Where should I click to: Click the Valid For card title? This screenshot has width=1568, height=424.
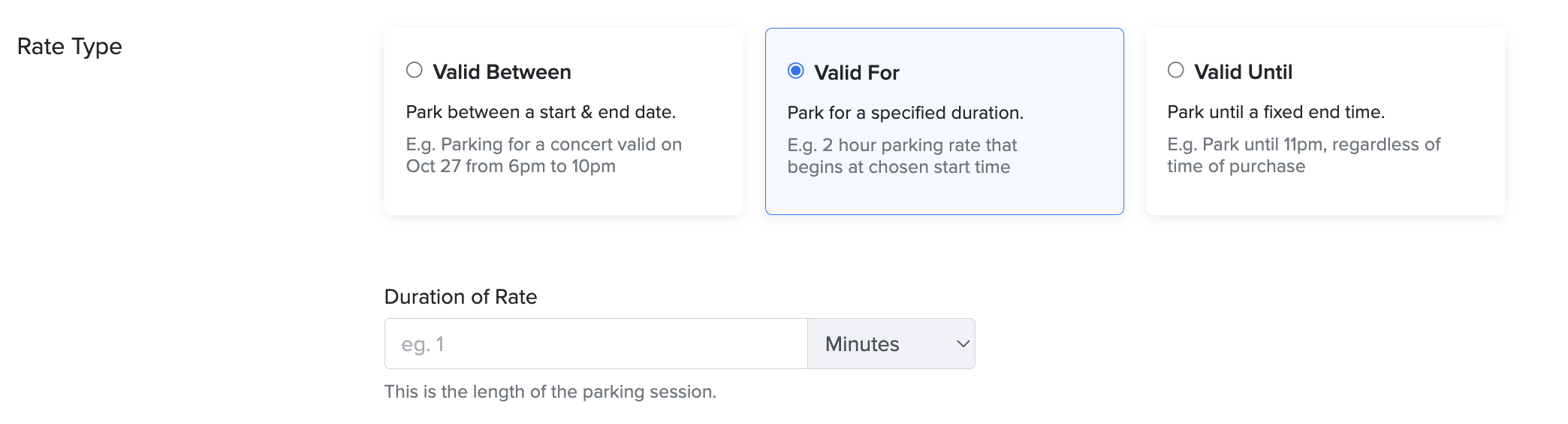point(857,73)
